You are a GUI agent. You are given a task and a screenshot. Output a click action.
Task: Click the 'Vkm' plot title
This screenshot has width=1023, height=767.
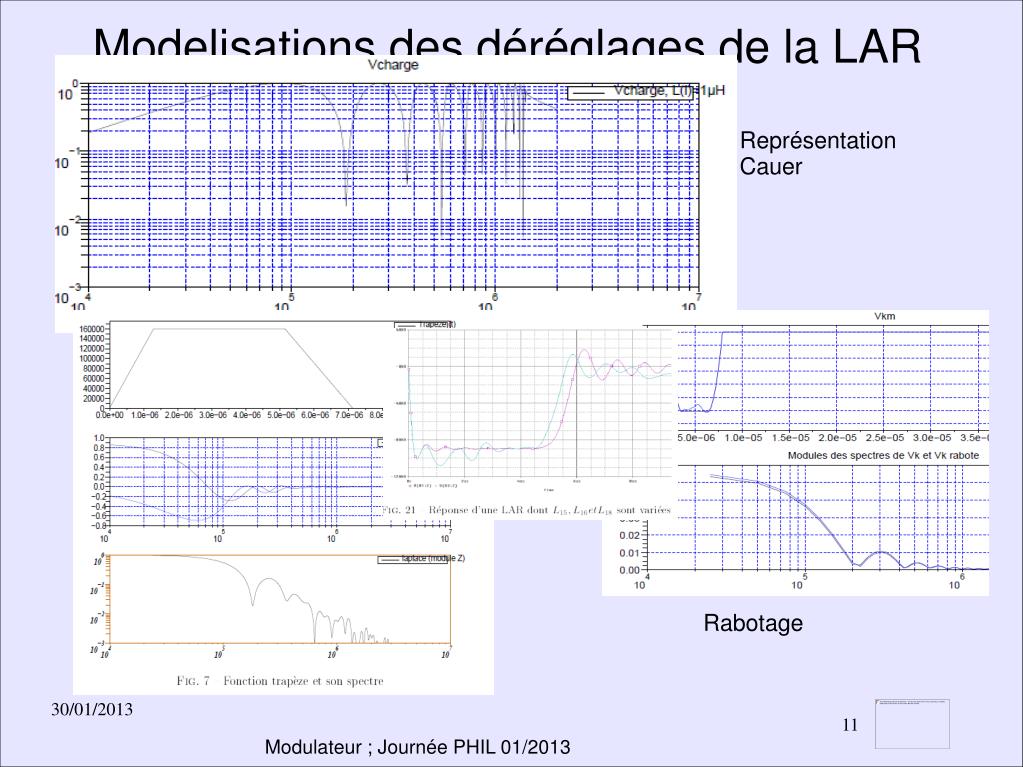(885, 316)
